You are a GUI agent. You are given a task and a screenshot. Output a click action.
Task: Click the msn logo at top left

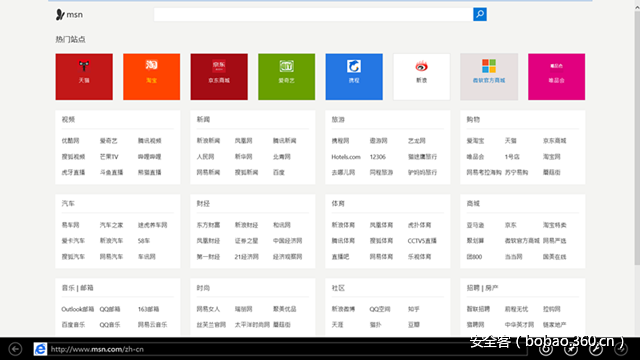(69, 15)
